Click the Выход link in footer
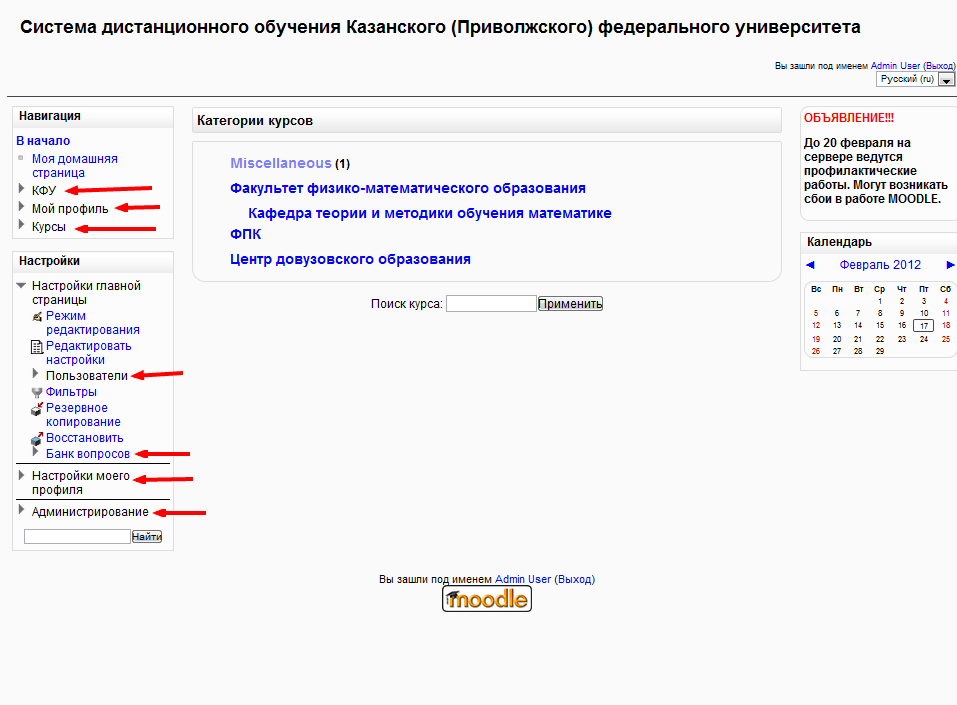 (574, 579)
